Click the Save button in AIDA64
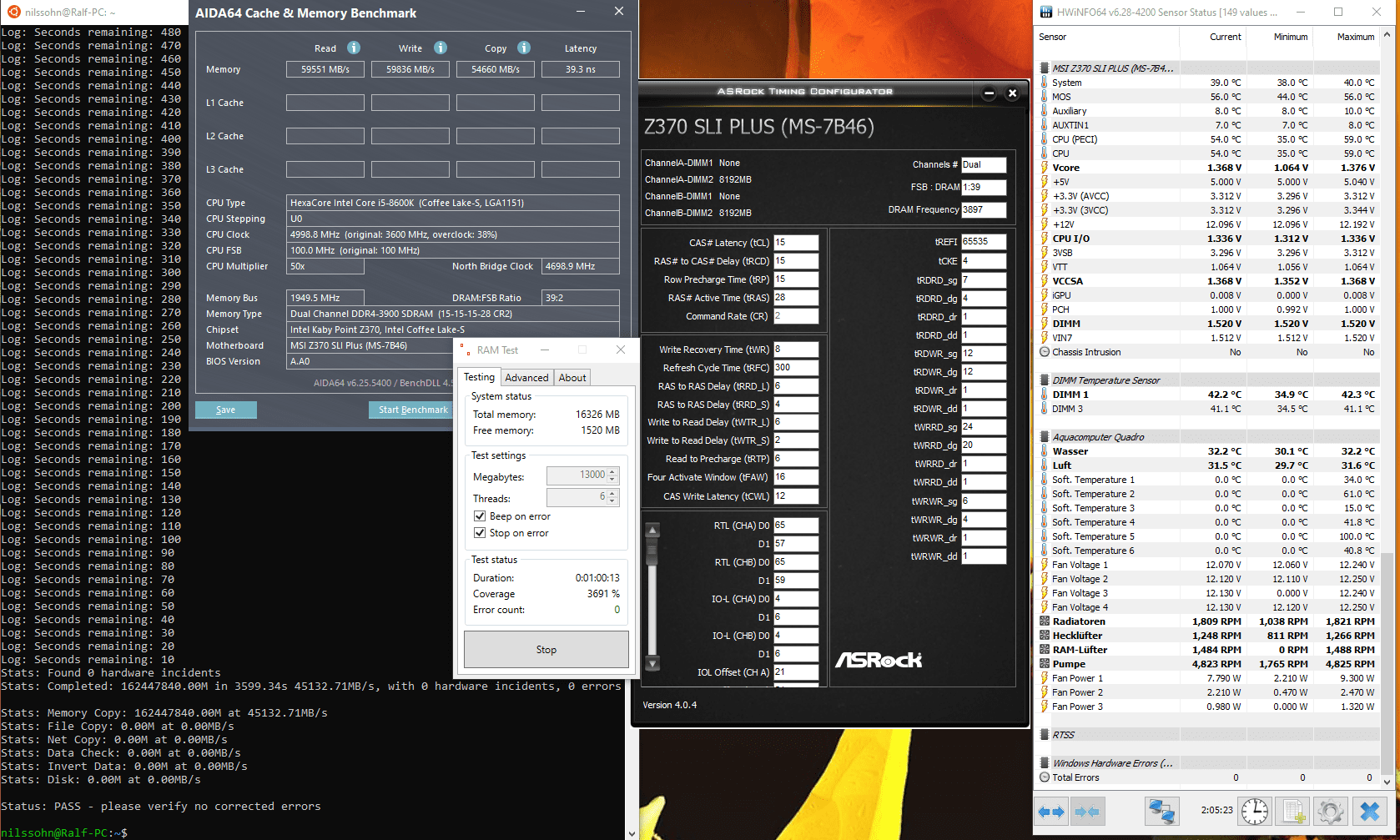The height and width of the screenshot is (840, 1400). point(225,410)
